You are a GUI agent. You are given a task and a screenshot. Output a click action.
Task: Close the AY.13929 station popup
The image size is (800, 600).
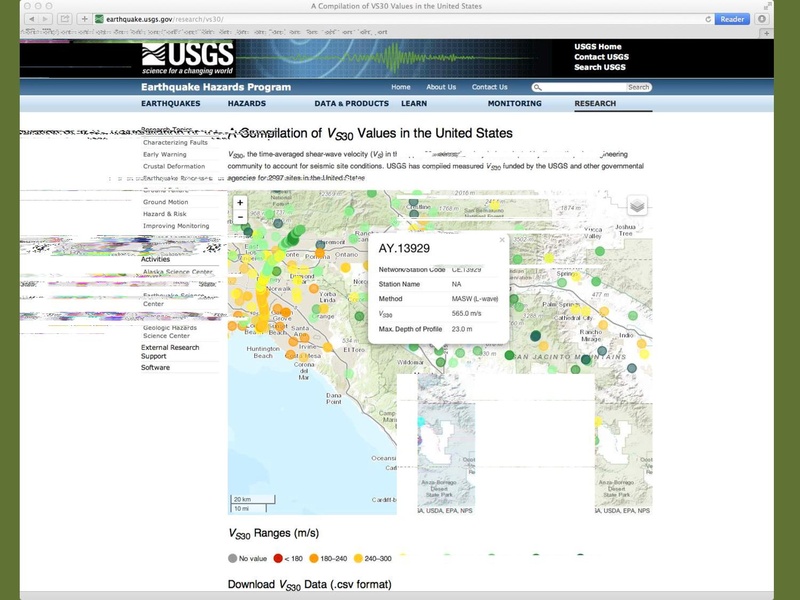[502, 240]
